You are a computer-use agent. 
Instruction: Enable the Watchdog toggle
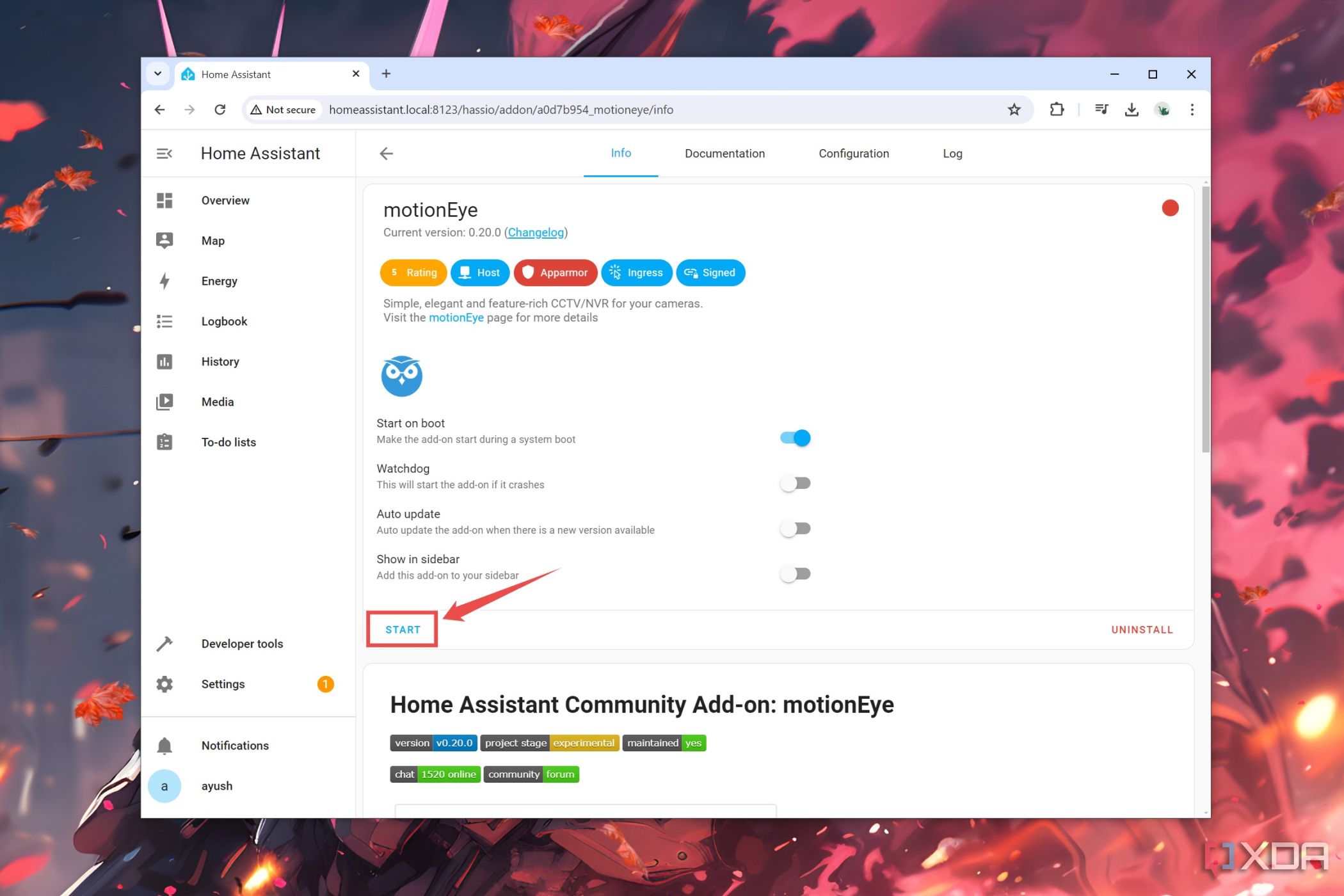(795, 483)
